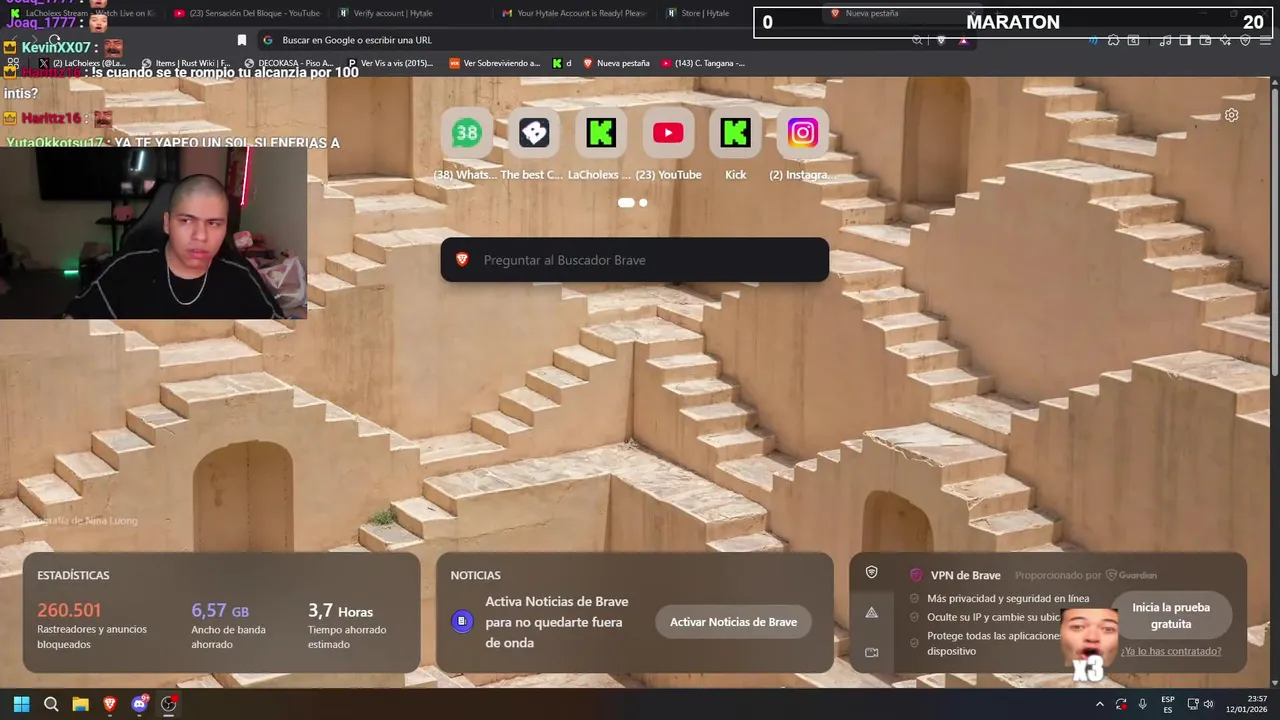Click the 'ESTADÍSTICAS' card title
The image size is (1280, 720).
click(73, 575)
